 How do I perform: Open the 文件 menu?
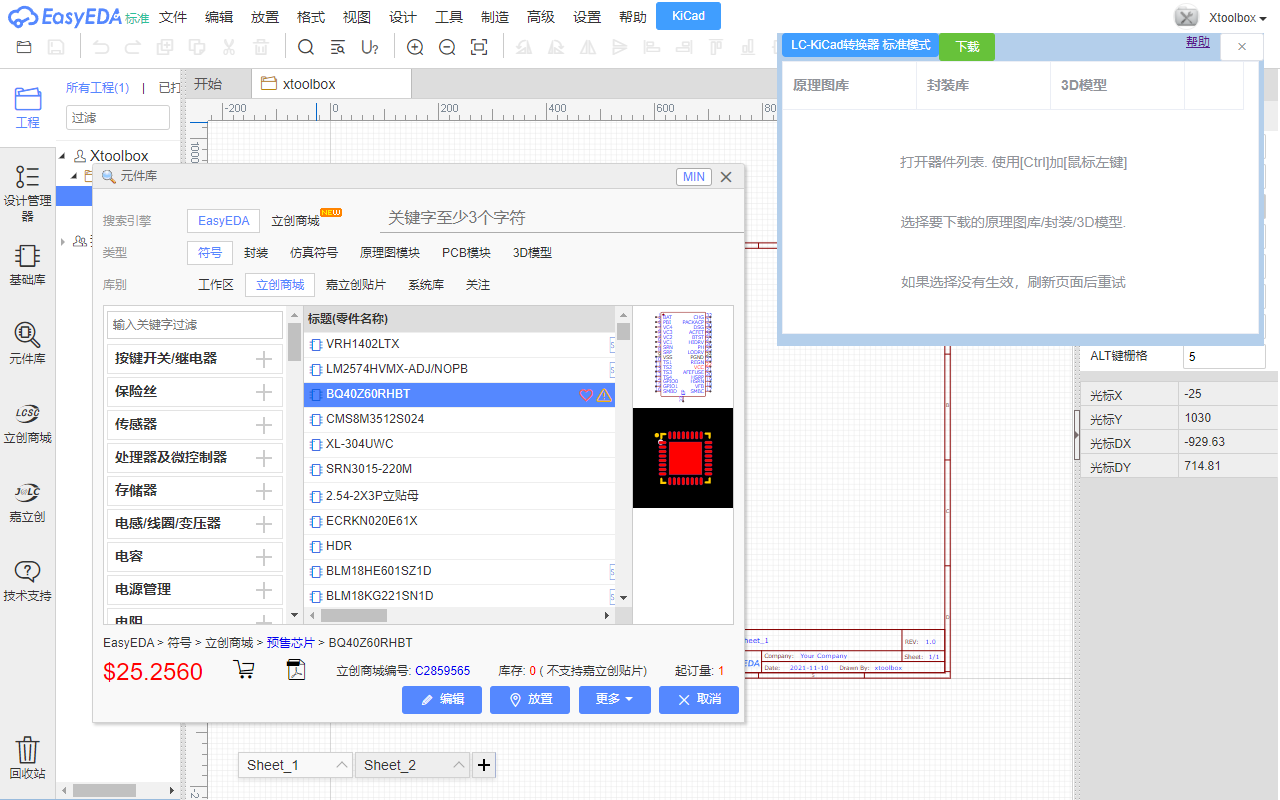click(x=173, y=17)
